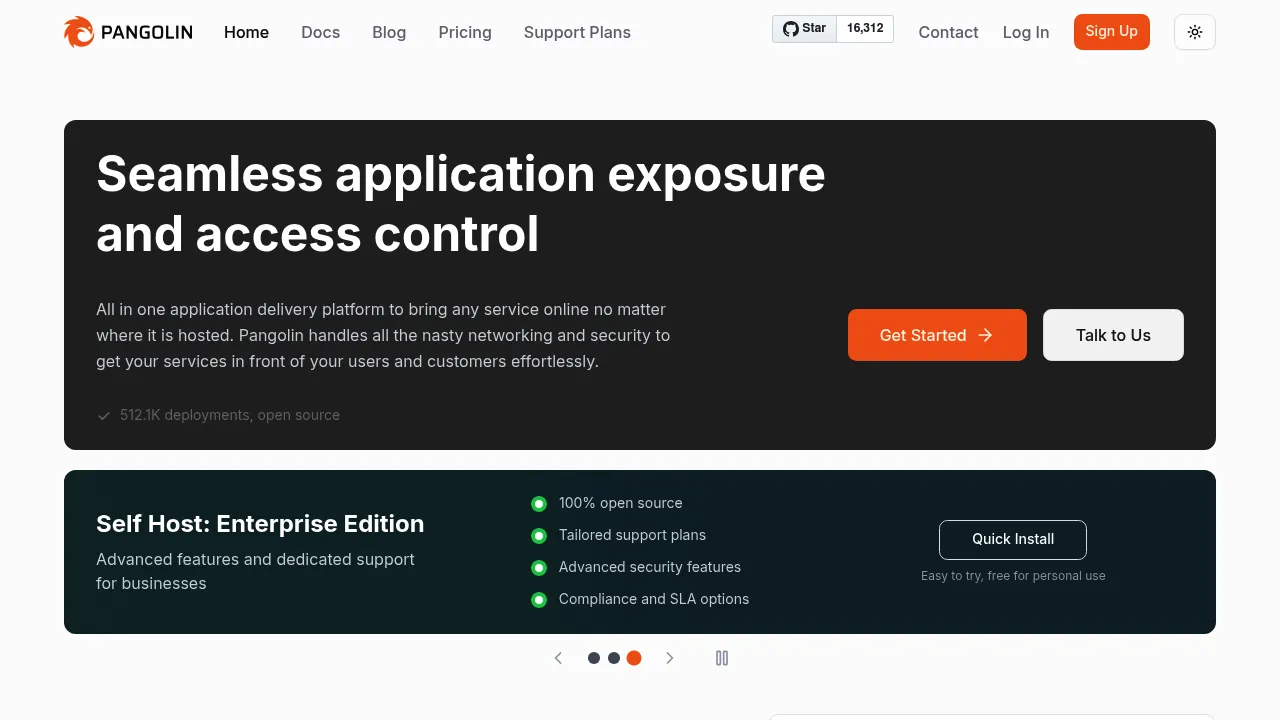Select the first carousel dot

point(594,658)
